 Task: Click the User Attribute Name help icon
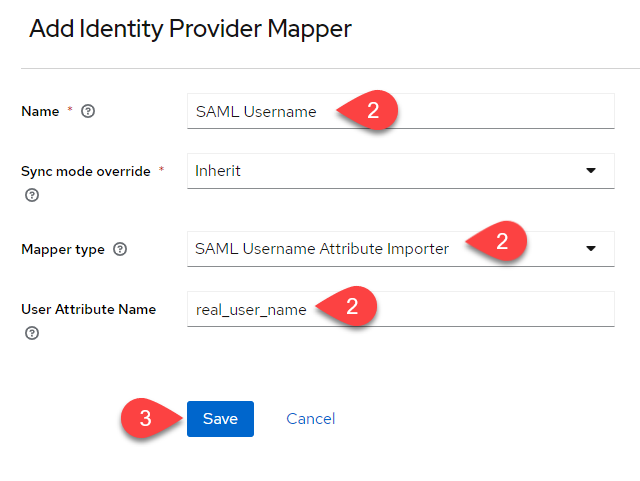pos(31,333)
